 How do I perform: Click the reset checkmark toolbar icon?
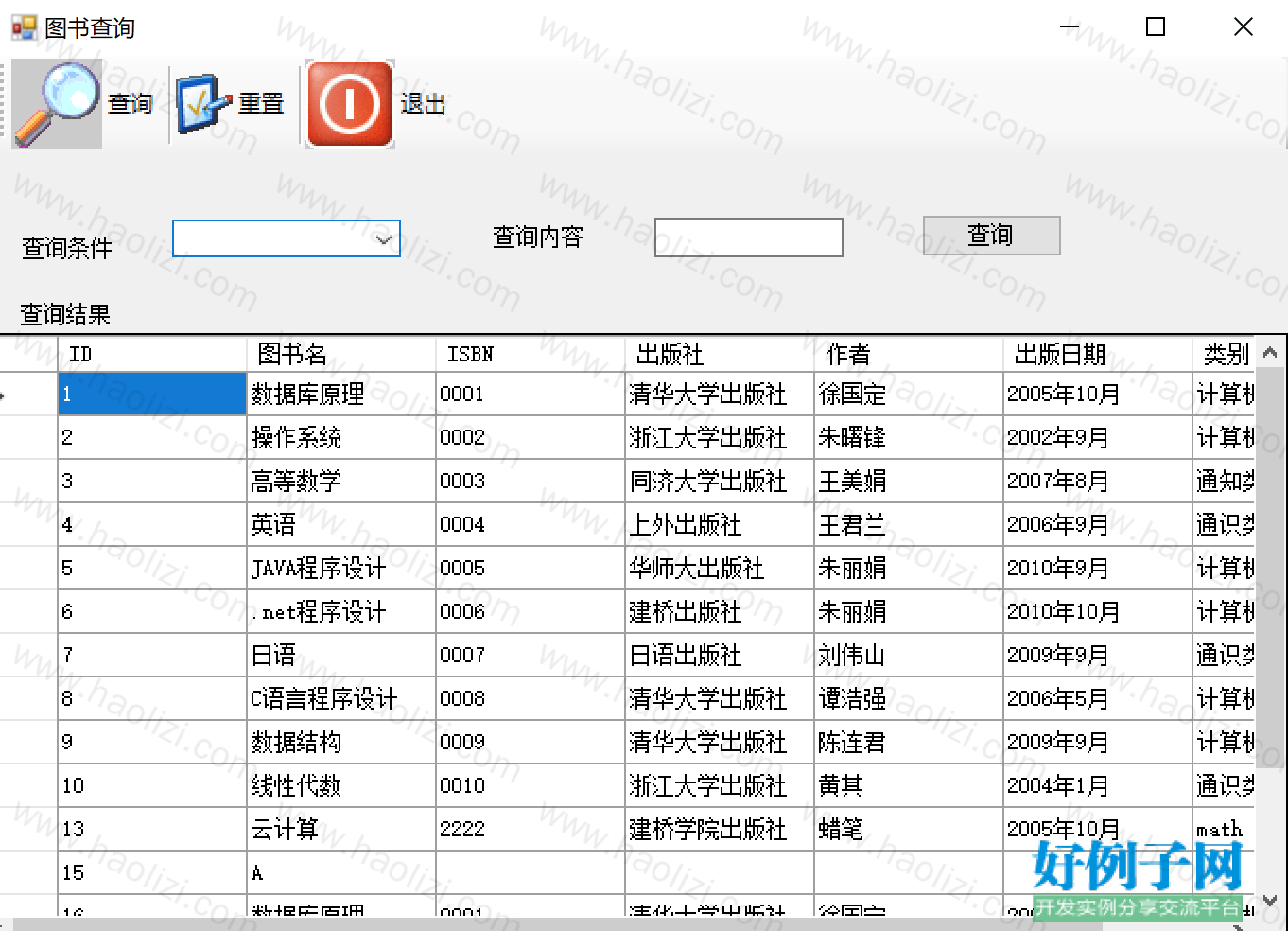click(203, 104)
